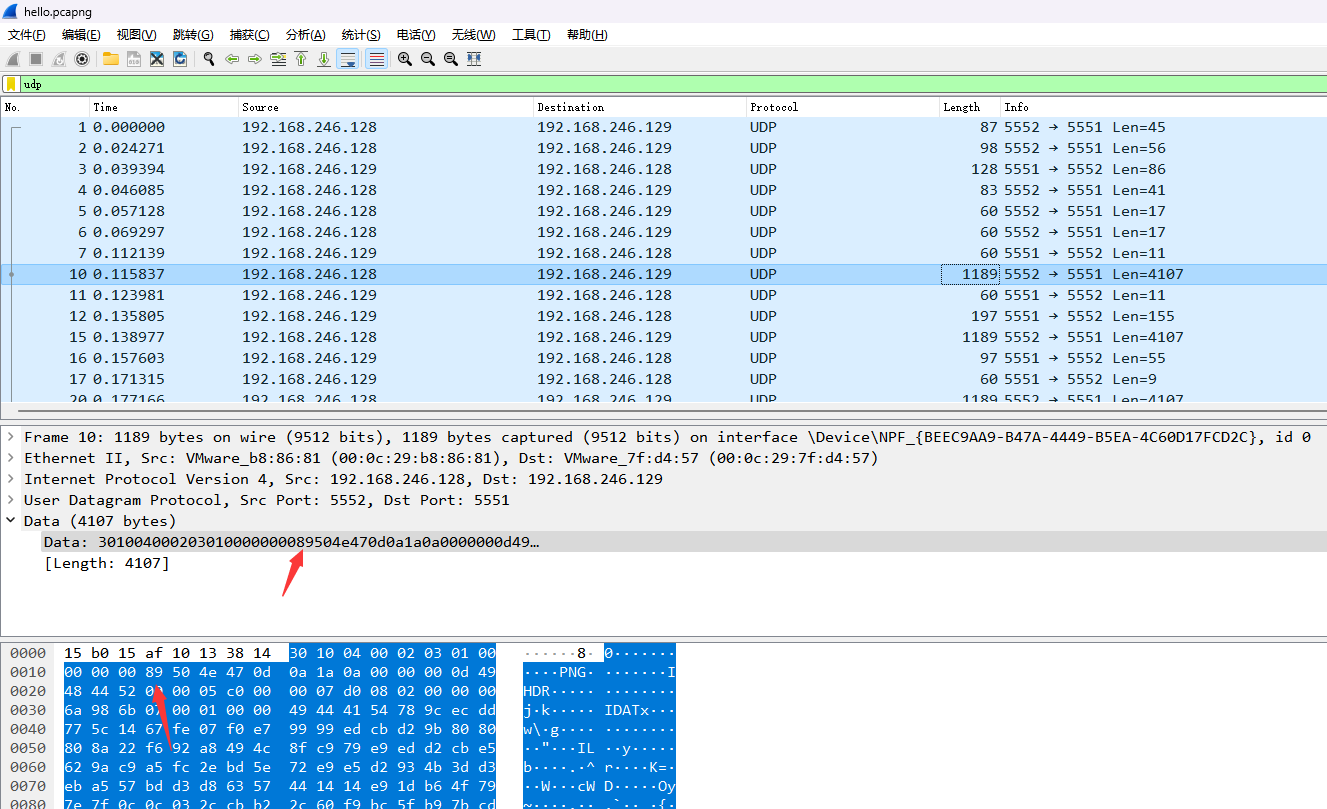The width and height of the screenshot is (1327, 809).
Task: Sort by the No. column header
Action: pyautogui.click(x=45, y=107)
